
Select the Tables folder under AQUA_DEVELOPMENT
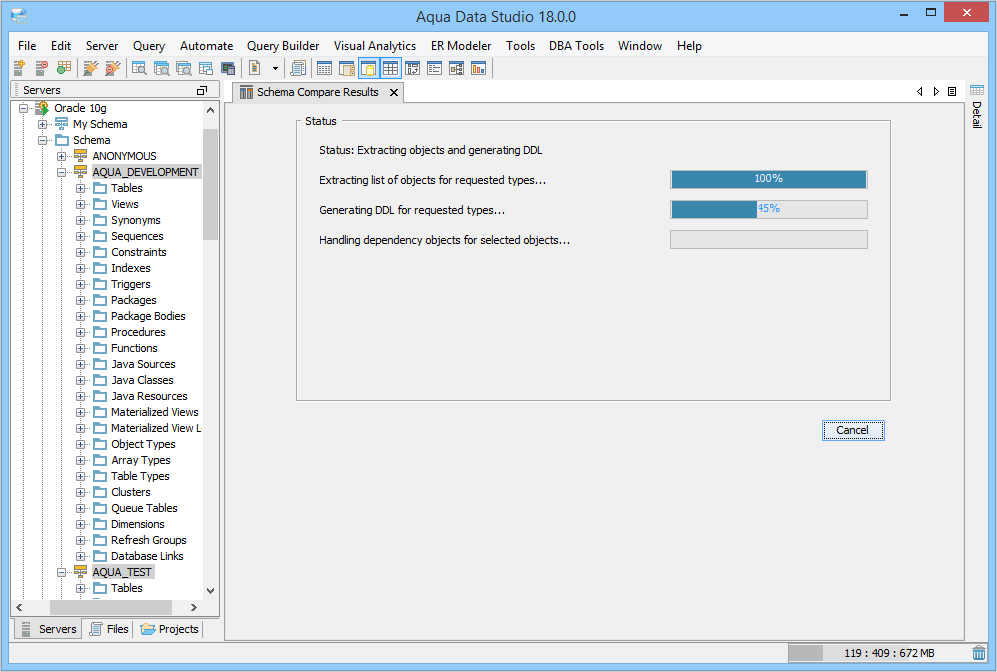(x=127, y=188)
